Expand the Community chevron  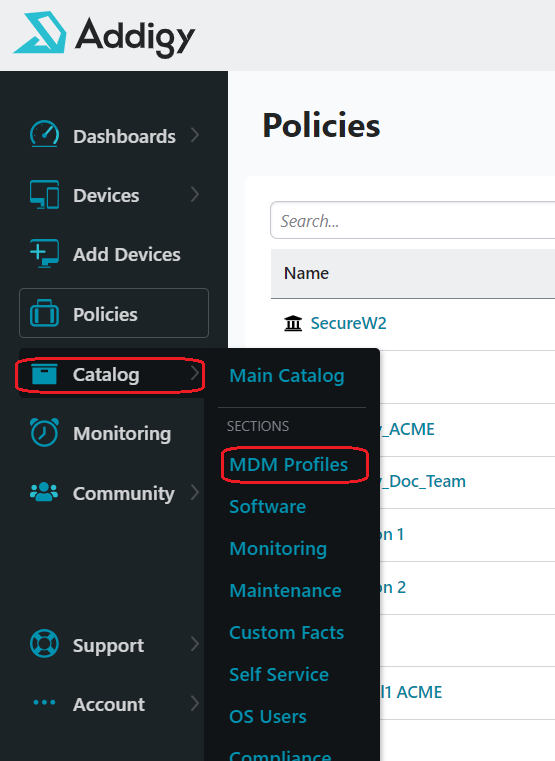click(x=195, y=492)
